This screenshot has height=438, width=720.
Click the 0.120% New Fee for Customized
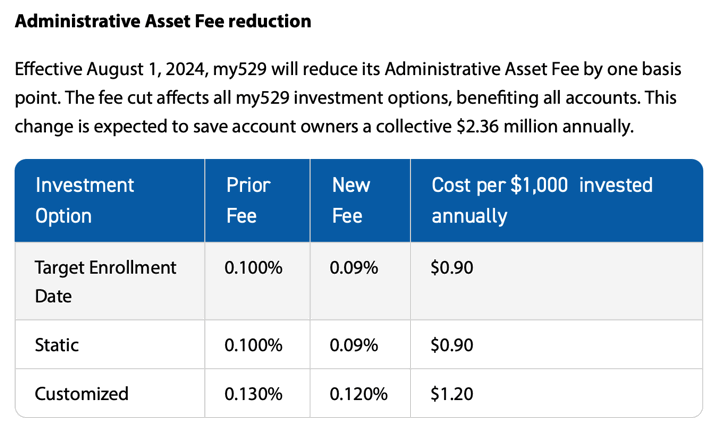pyautogui.click(x=360, y=393)
